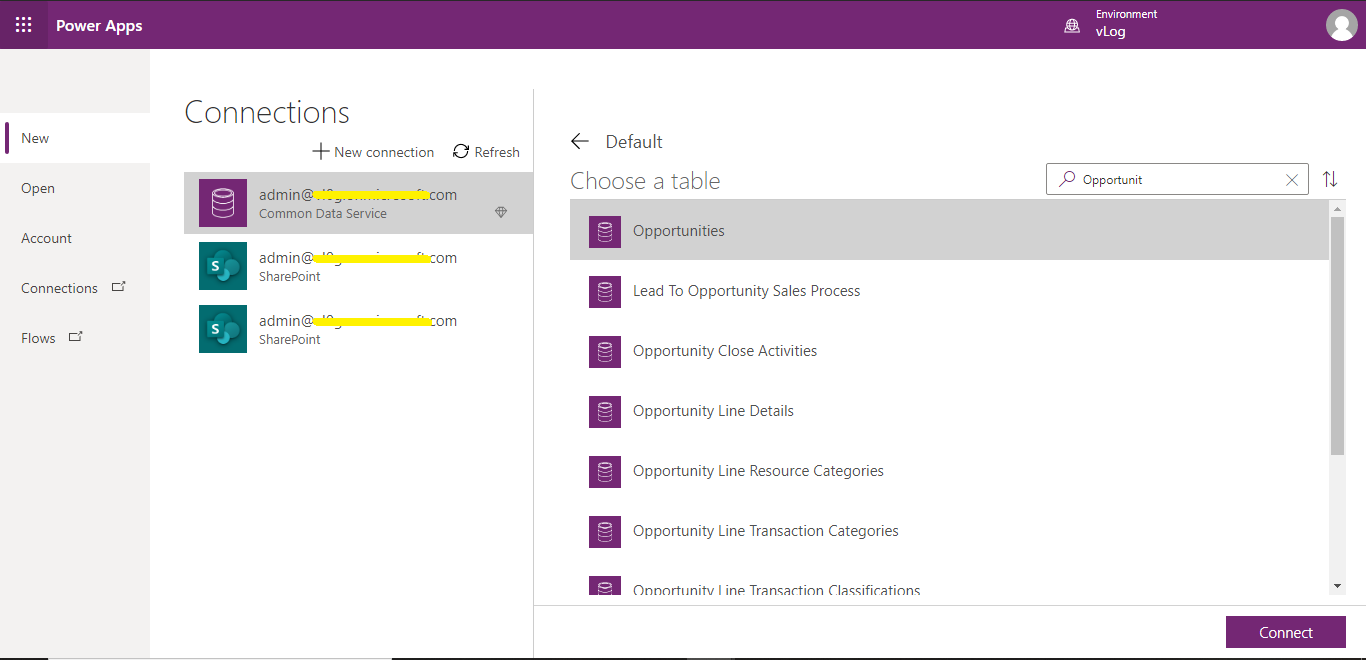
Task: Select Opportunity Line Details
Action: [949, 410]
